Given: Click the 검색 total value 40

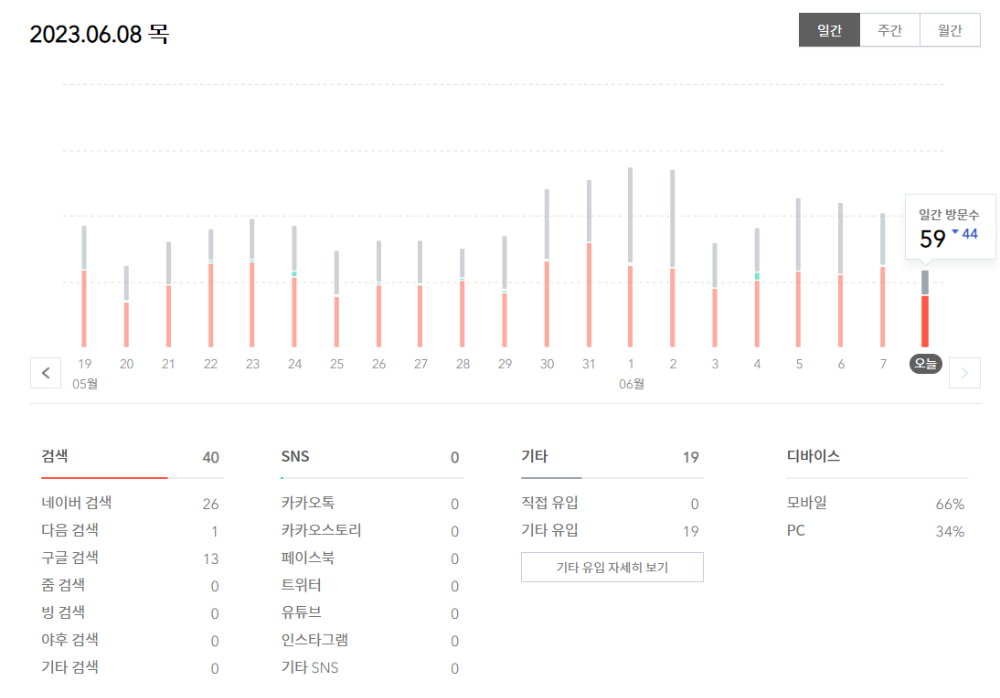Looking at the screenshot, I should pyautogui.click(x=210, y=457).
